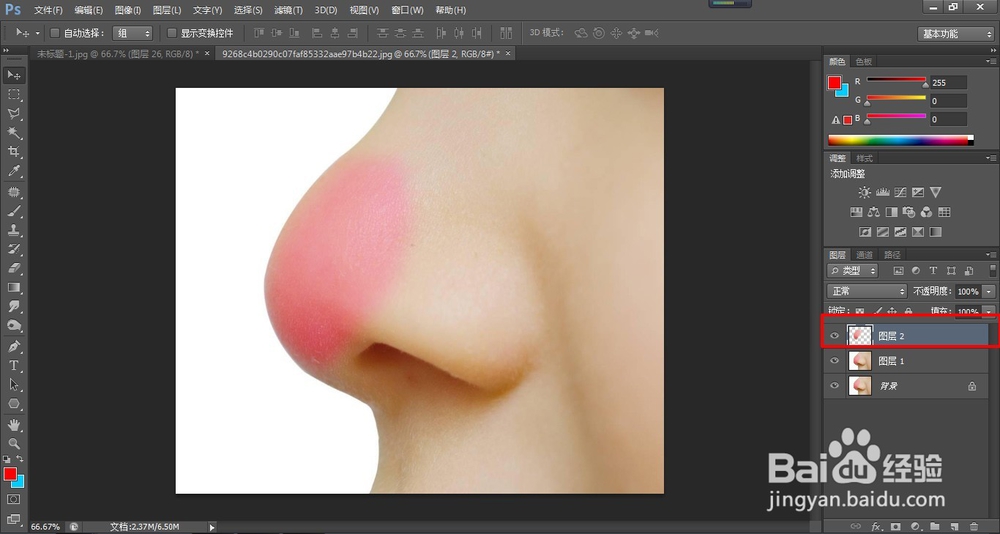Add a Brightness/Contrast adjustment
This screenshot has height=534, width=1000.
864,192
